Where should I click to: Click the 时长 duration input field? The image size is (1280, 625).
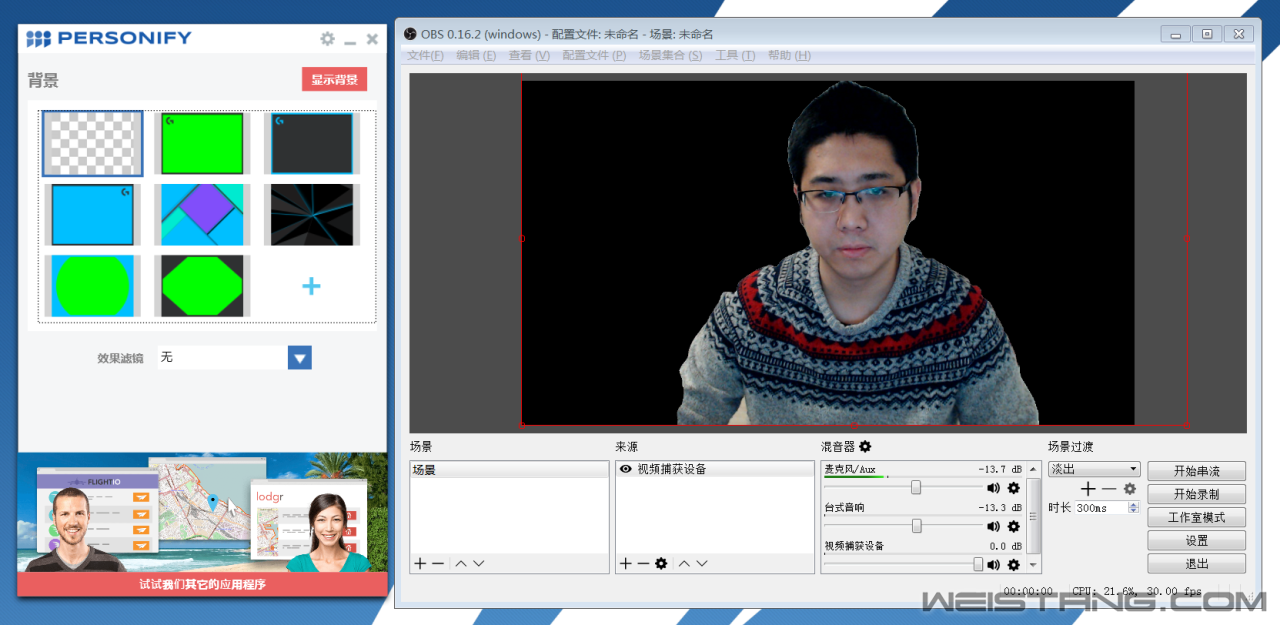1100,508
